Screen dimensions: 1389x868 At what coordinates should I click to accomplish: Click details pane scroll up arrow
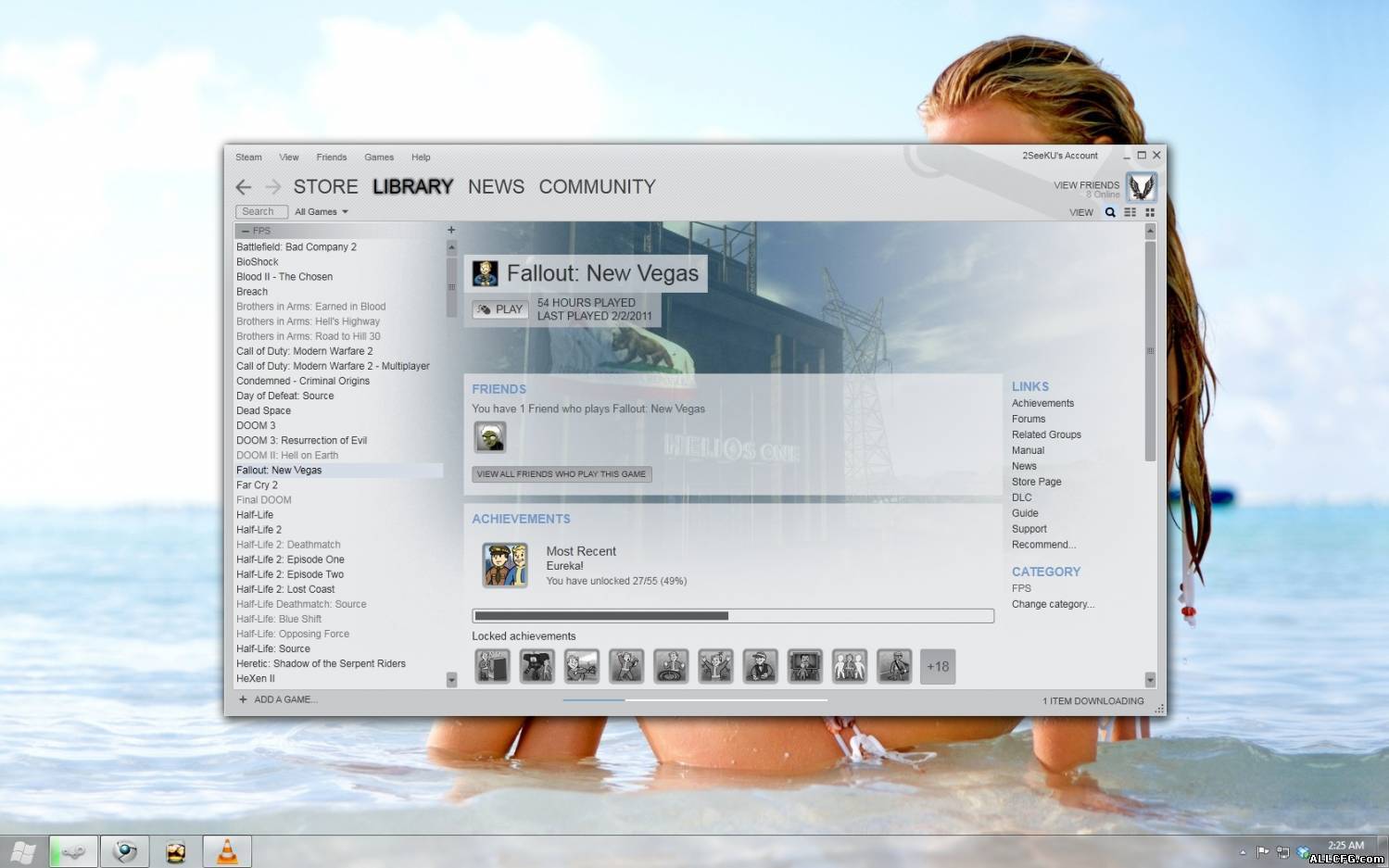coord(1150,231)
